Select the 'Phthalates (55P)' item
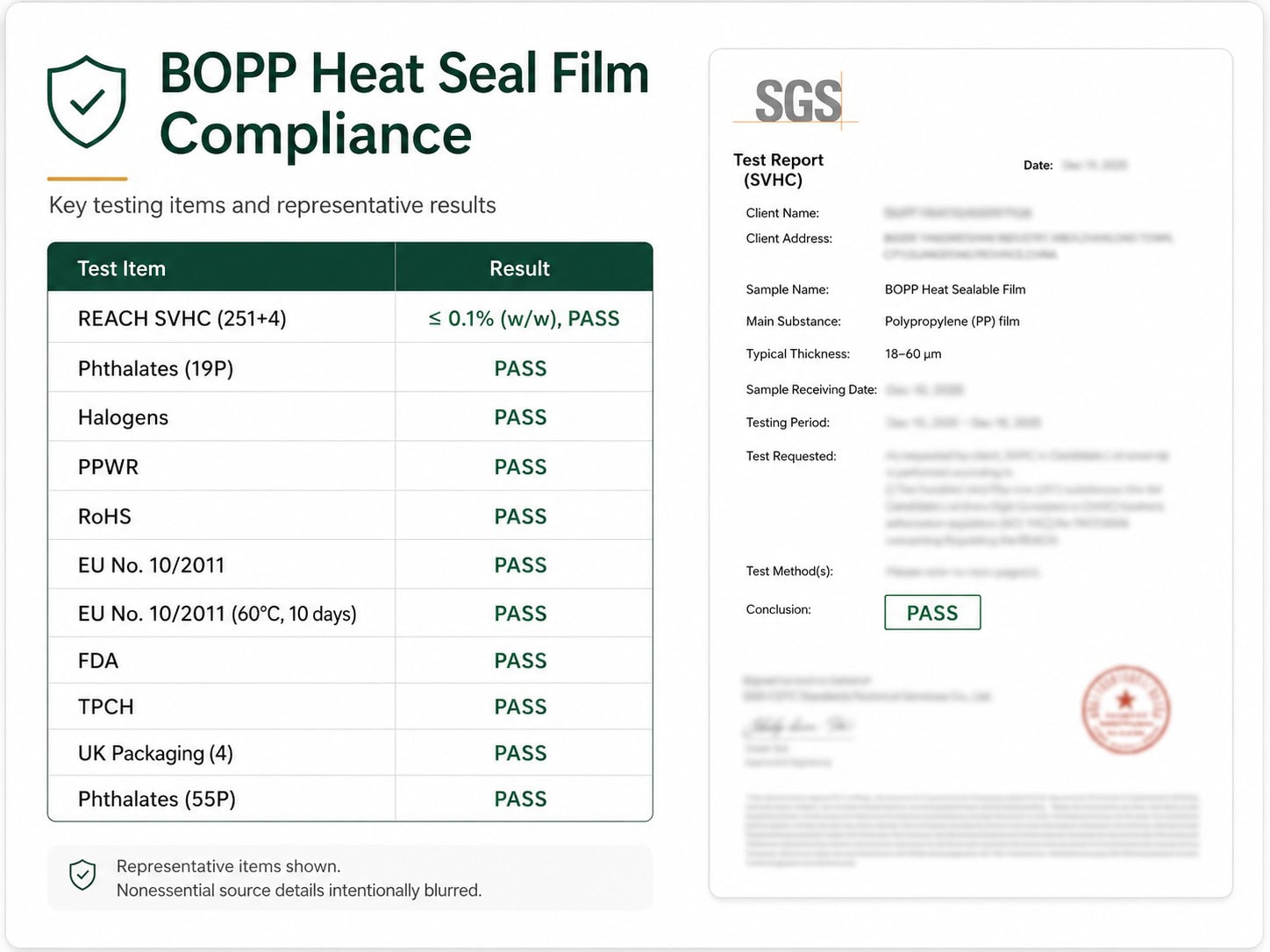The image size is (1270, 952). [x=156, y=799]
